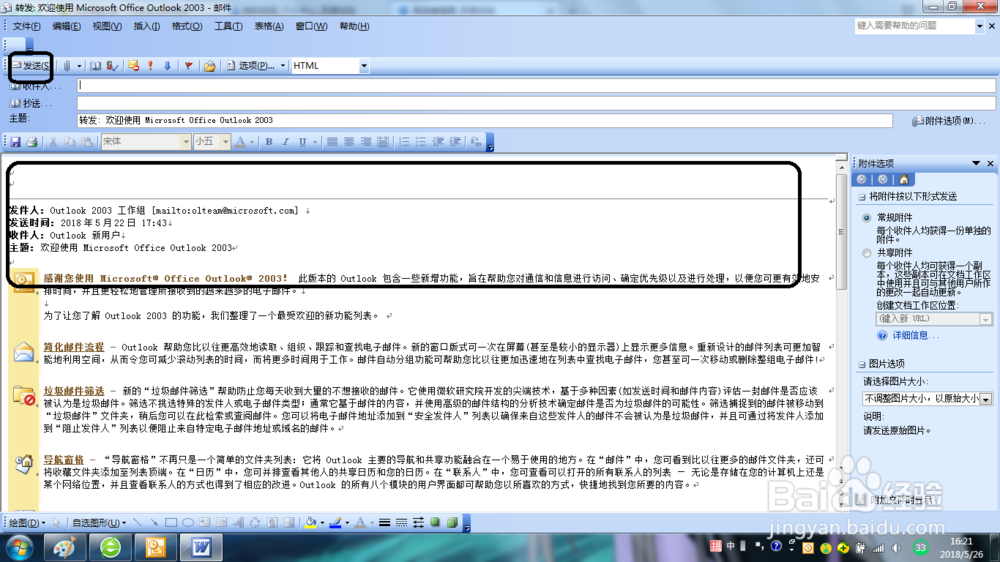Open the underline style dropdown arrow
1000x562 pixels.
[x=314, y=142]
